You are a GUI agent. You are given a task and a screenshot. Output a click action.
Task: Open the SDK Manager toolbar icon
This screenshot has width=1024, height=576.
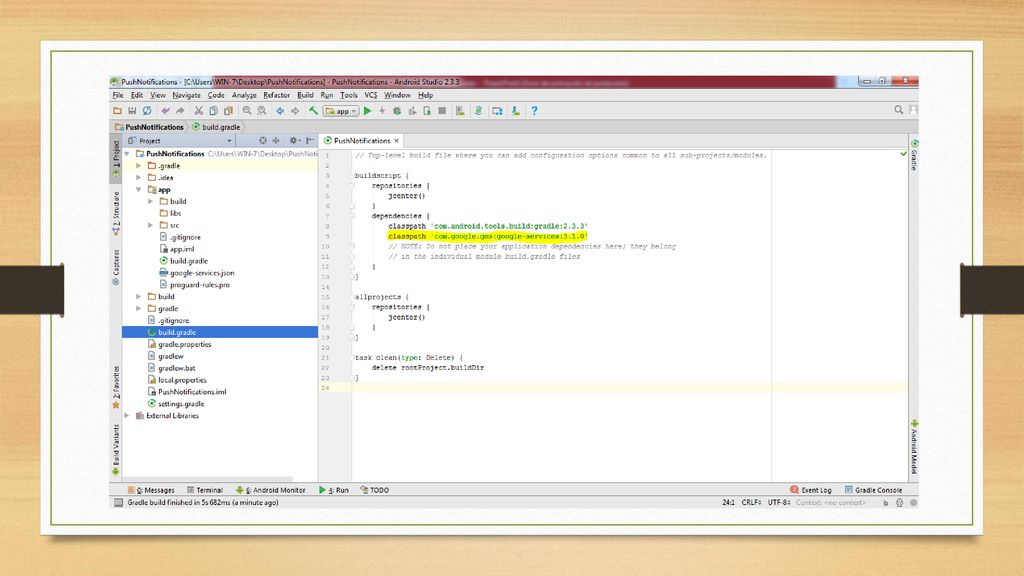(x=515, y=111)
